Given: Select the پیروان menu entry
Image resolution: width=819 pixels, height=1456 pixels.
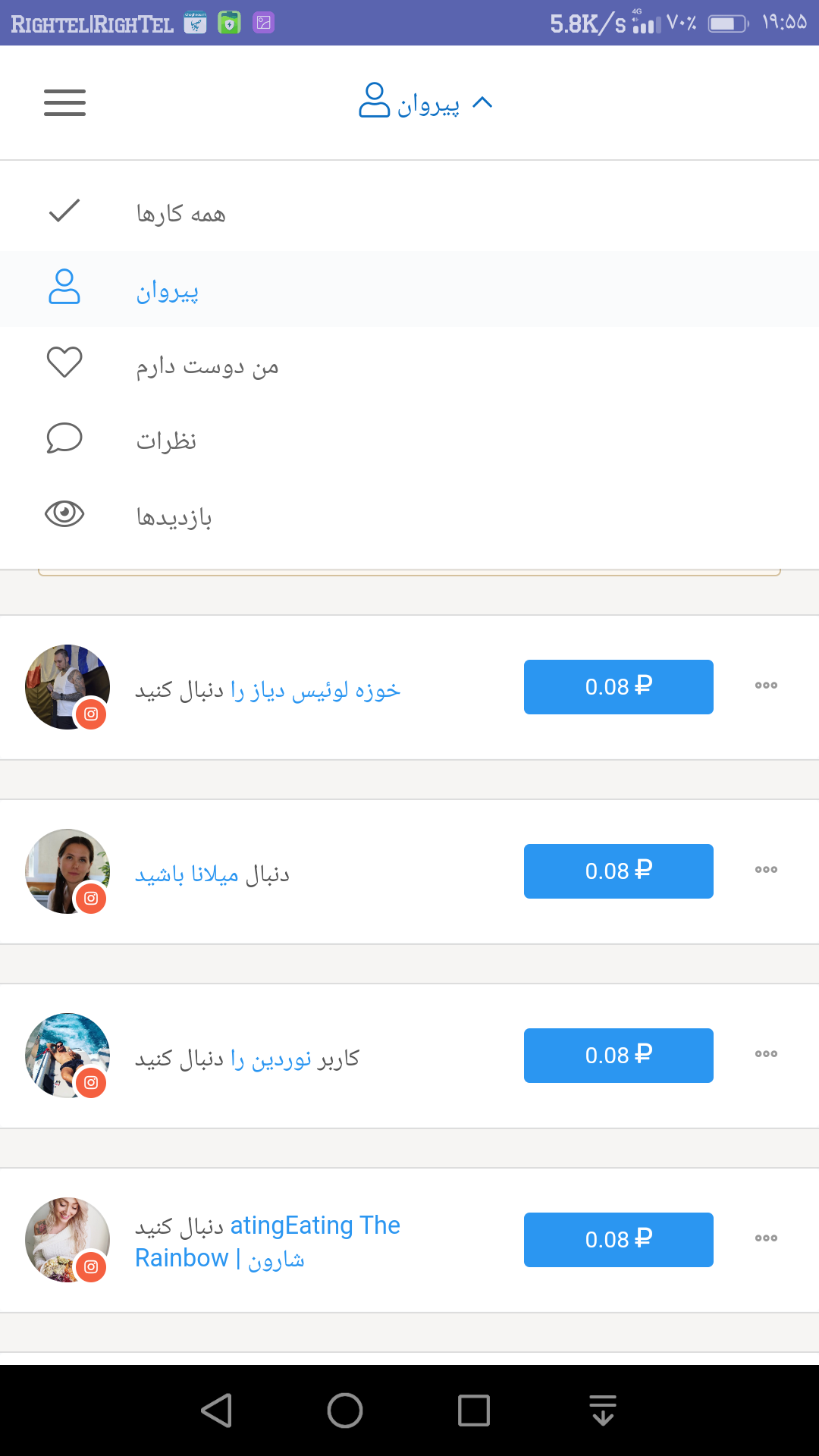Looking at the screenshot, I should [x=167, y=290].
